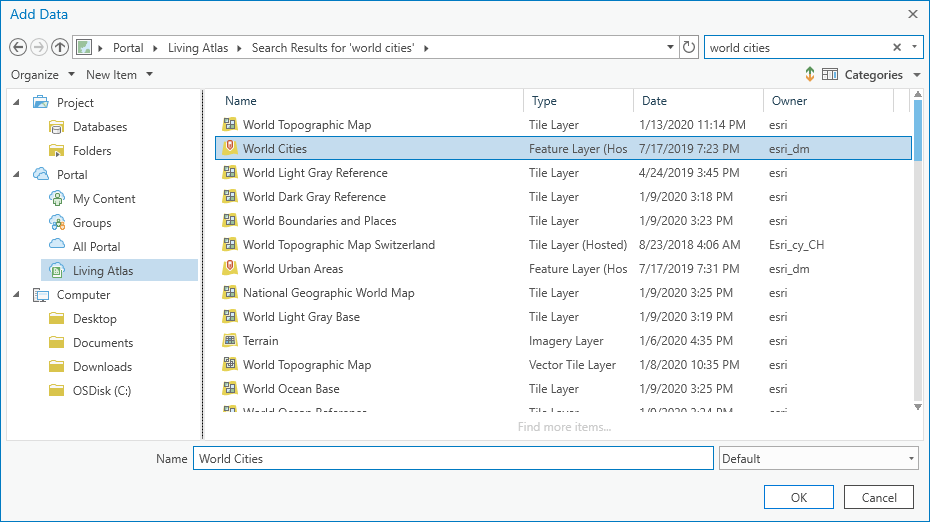Viewport: 930px width, 522px height.
Task: Refresh the search results list
Action: [x=689, y=47]
